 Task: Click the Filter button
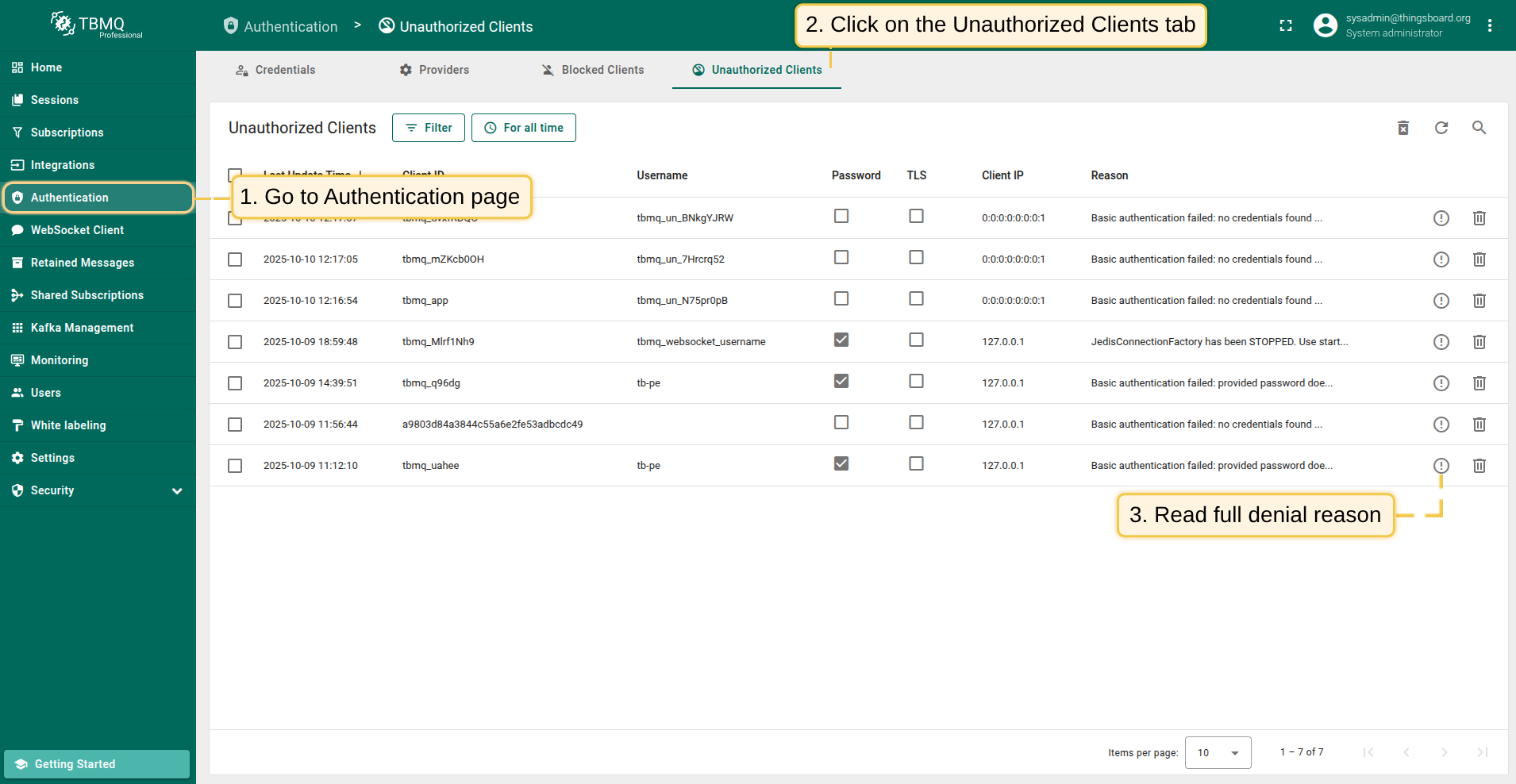(x=429, y=128)
